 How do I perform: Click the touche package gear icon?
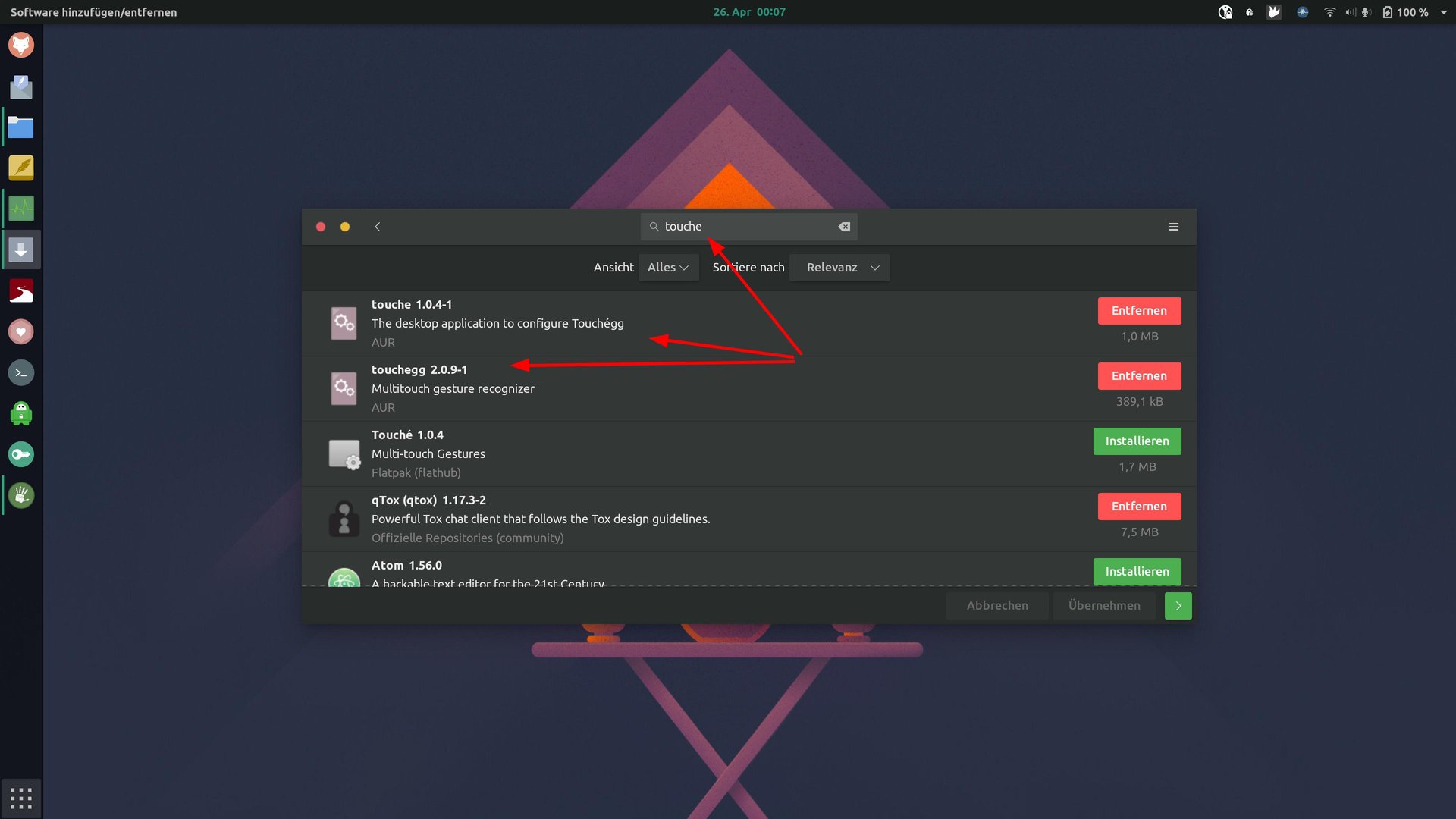(344, 323)
